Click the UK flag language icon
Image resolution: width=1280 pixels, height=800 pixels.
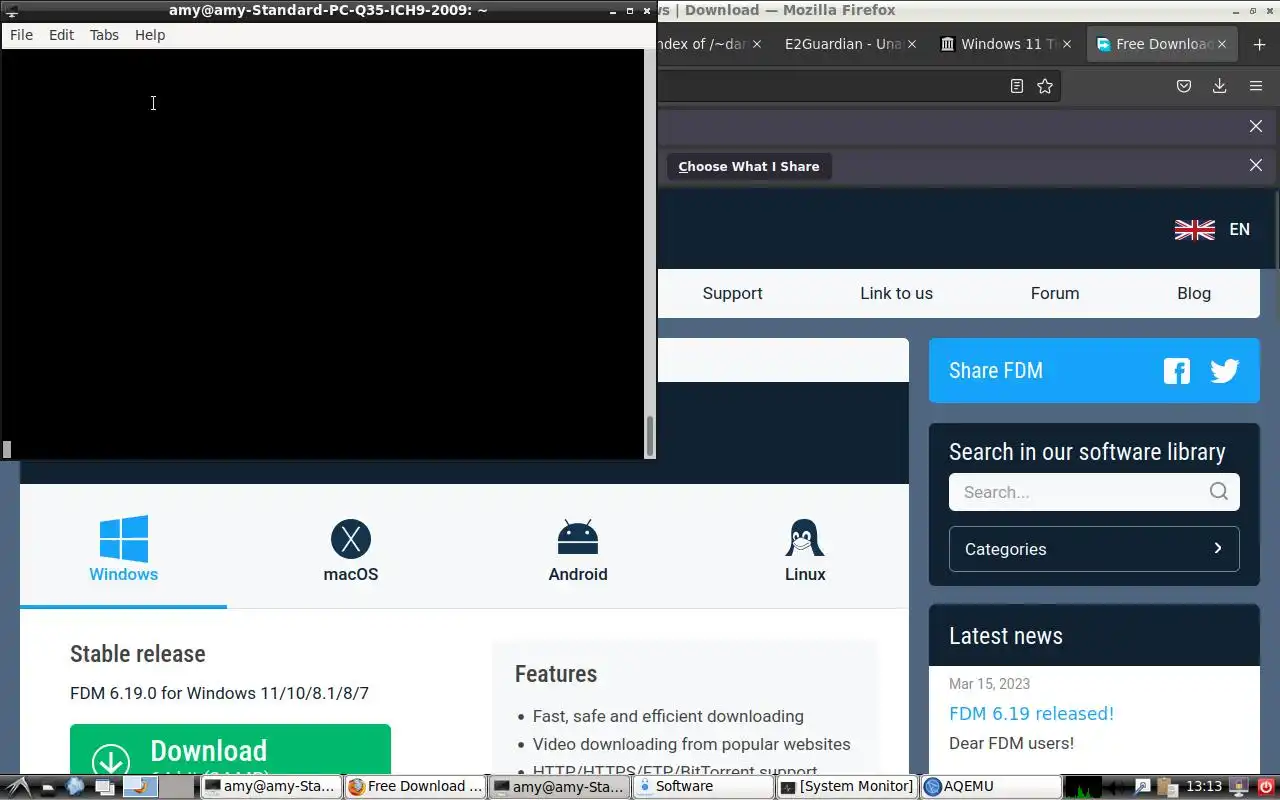coord(1194,229)
